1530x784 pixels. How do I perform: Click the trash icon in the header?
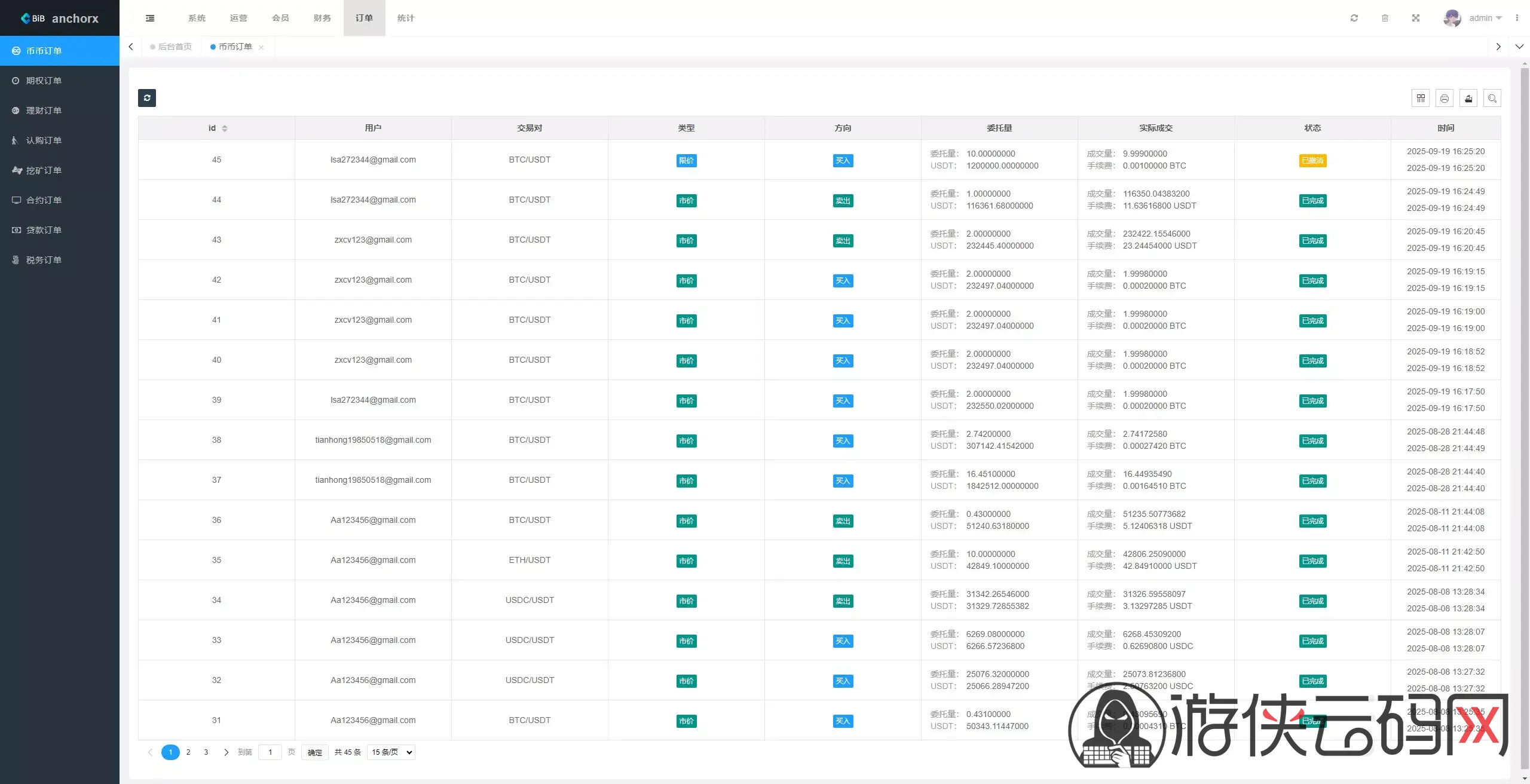(1385, 18)
